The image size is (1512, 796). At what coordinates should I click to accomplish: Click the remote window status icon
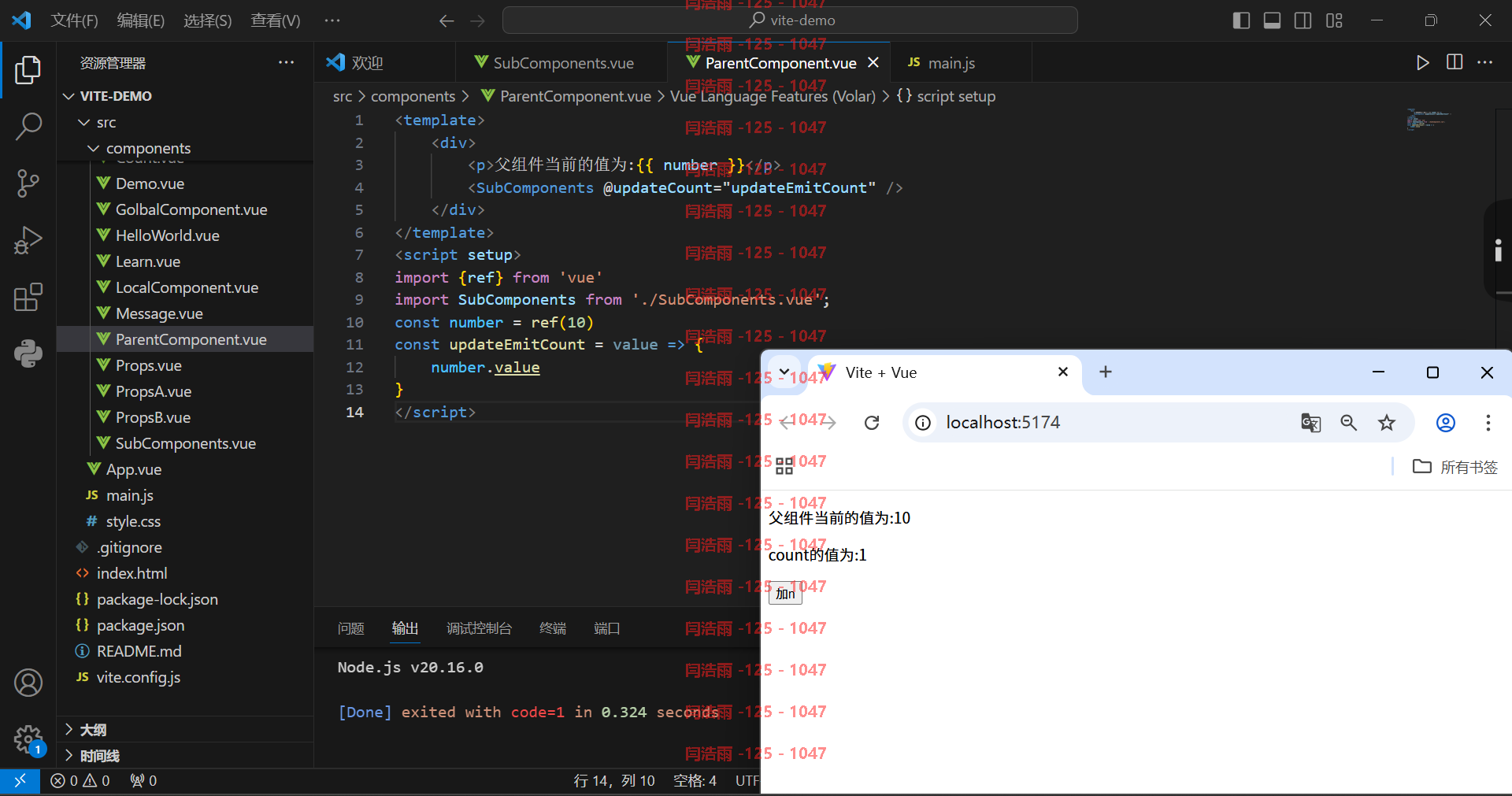pyautogui.click(x=20, y=780)
